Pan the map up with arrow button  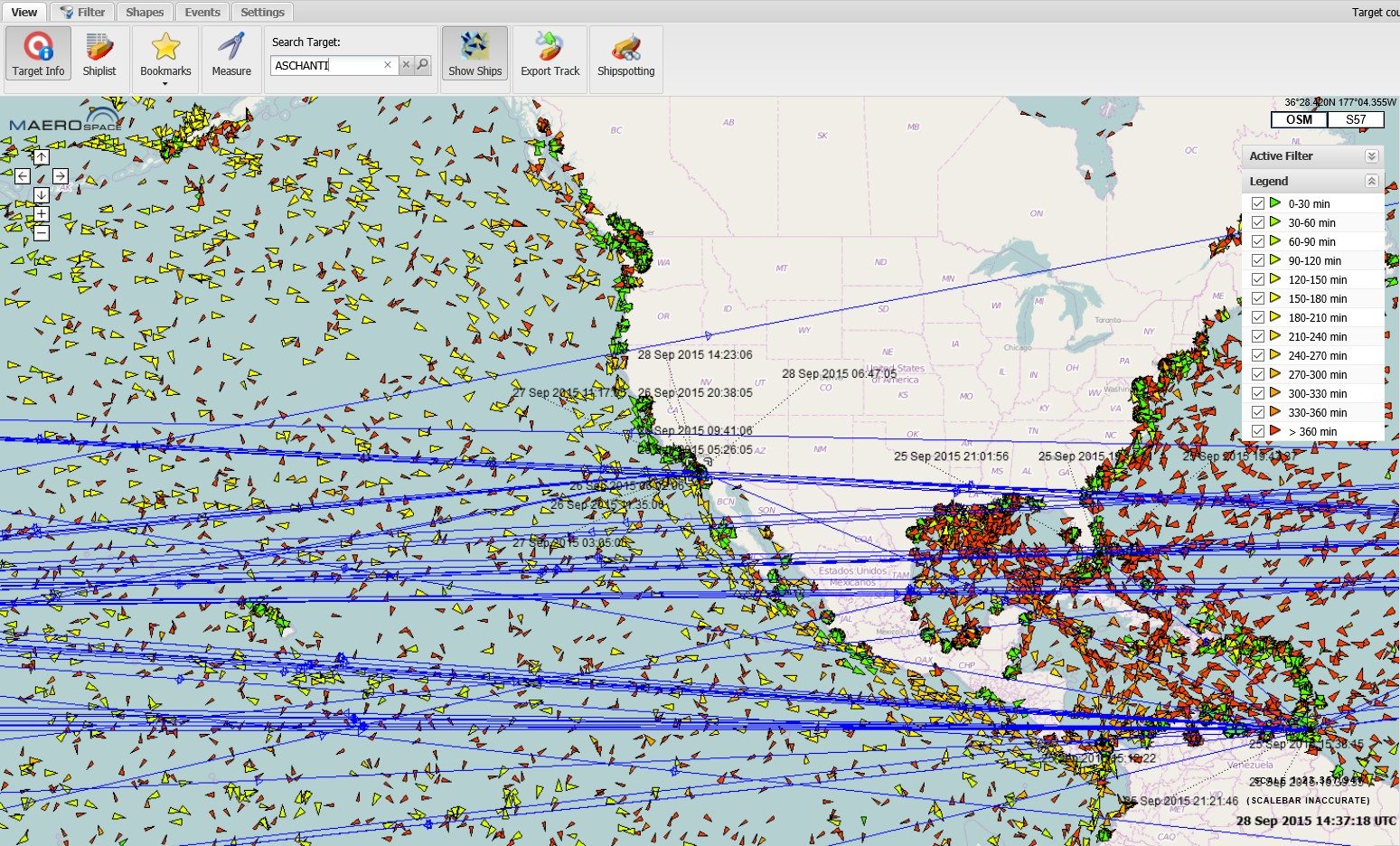pyautogui.click(x=41, y=157)
